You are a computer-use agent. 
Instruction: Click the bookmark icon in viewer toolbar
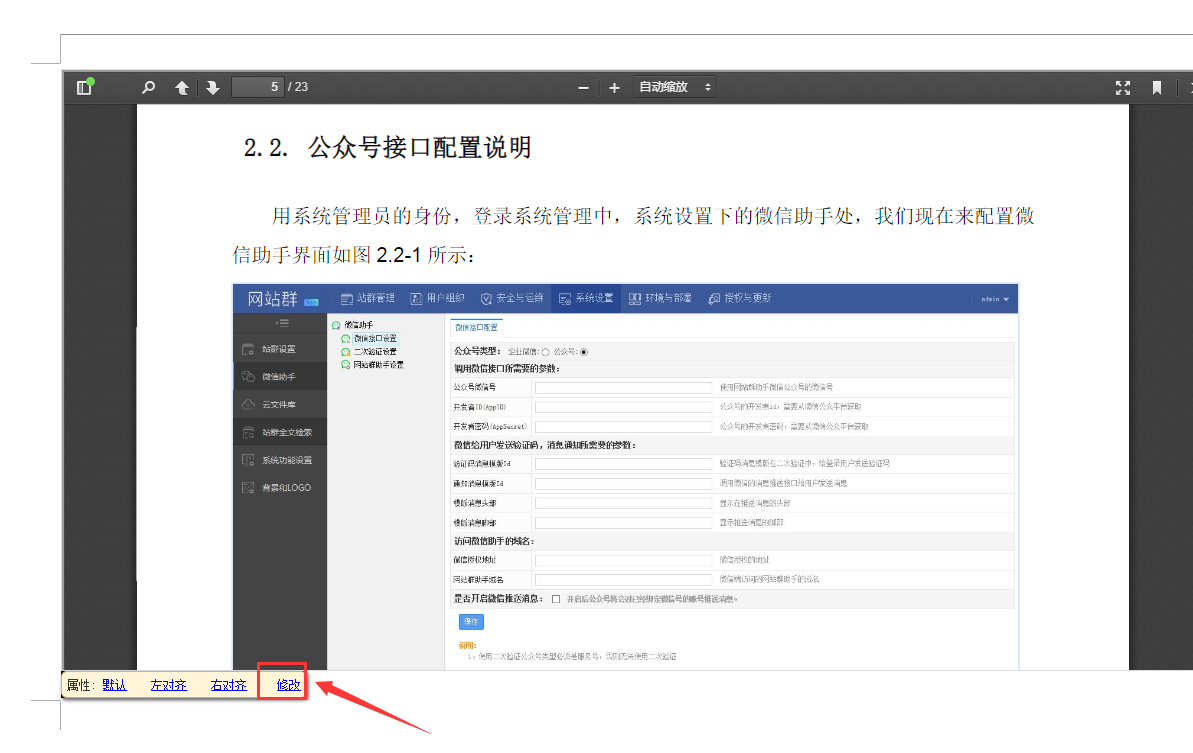1156,88
